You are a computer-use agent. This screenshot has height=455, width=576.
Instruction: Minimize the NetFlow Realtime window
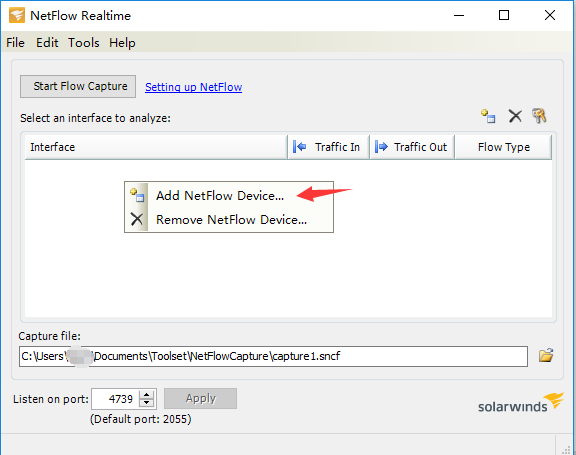click(459, 15)
